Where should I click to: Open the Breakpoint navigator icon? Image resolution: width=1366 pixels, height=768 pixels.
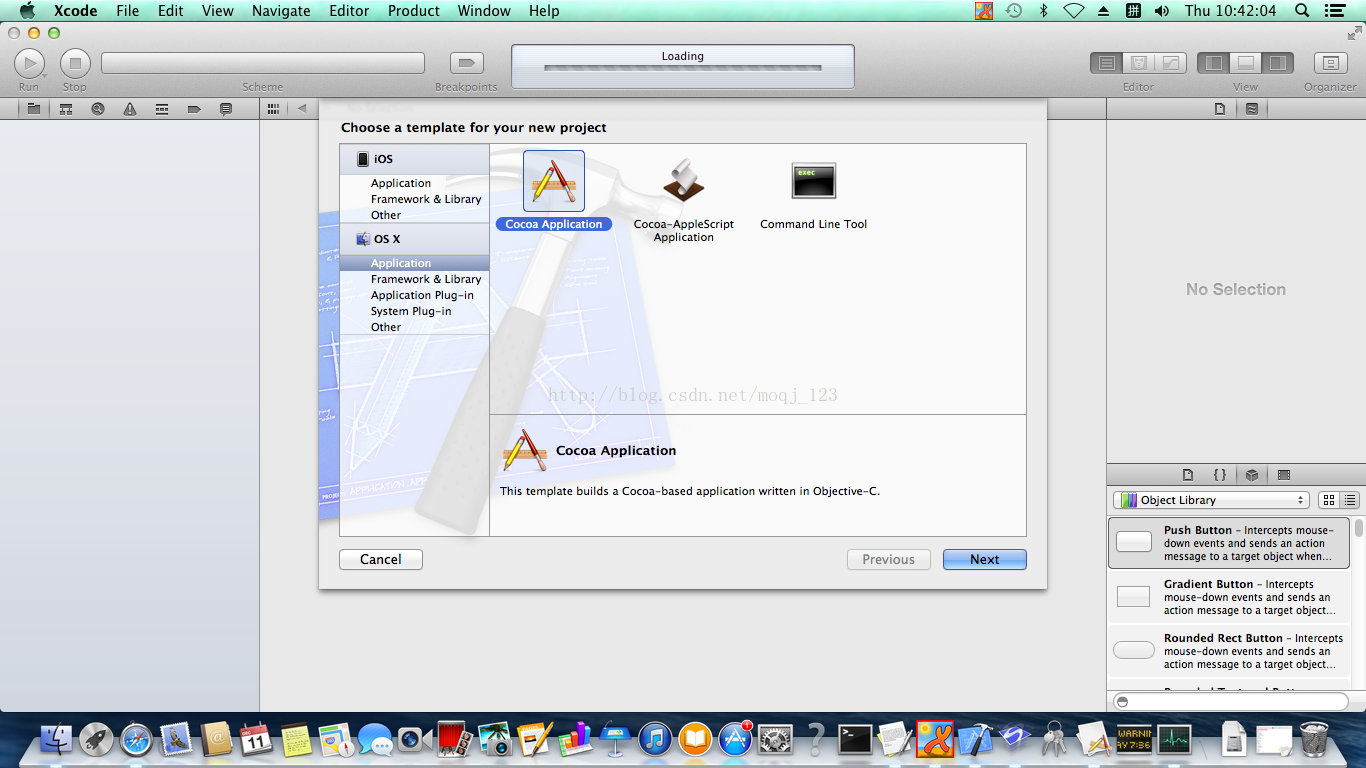(194, 109)
